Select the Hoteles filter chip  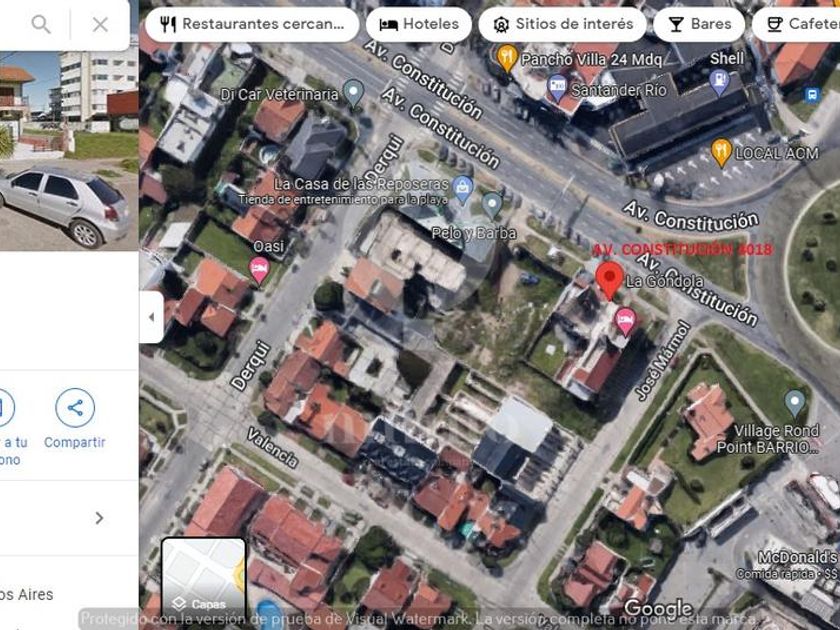[x=419, y=24]
